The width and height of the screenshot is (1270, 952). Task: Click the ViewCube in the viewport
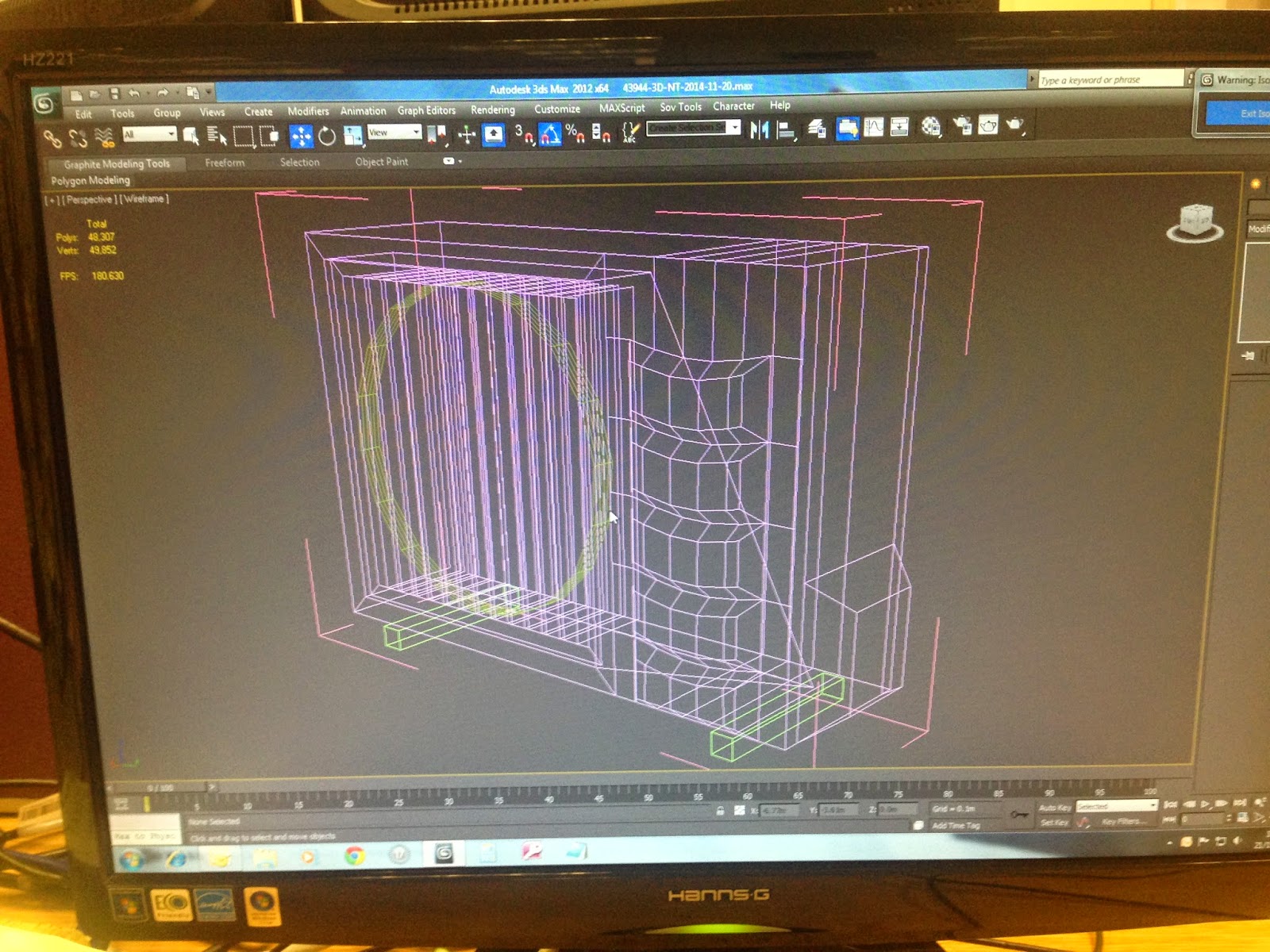1195,222
